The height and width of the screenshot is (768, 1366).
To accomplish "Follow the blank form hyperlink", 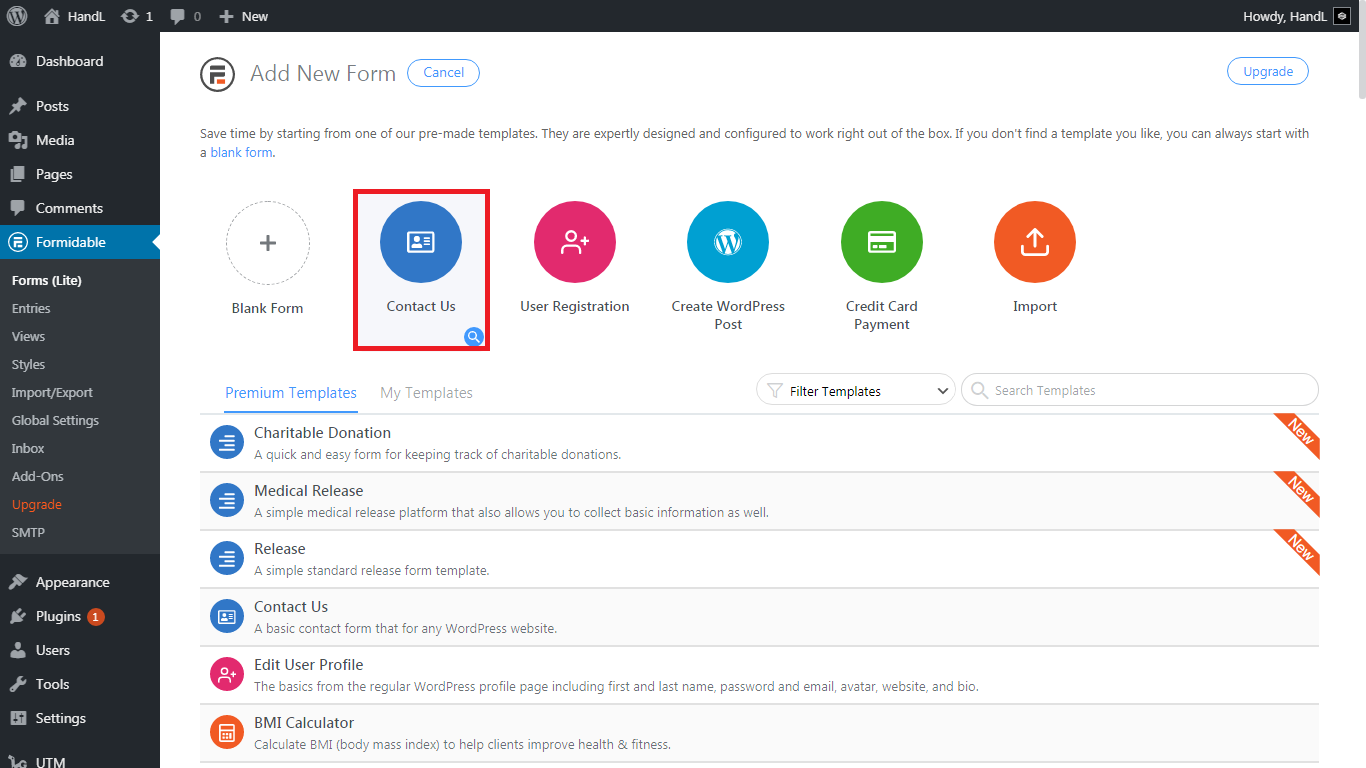I will click(241, 153).
